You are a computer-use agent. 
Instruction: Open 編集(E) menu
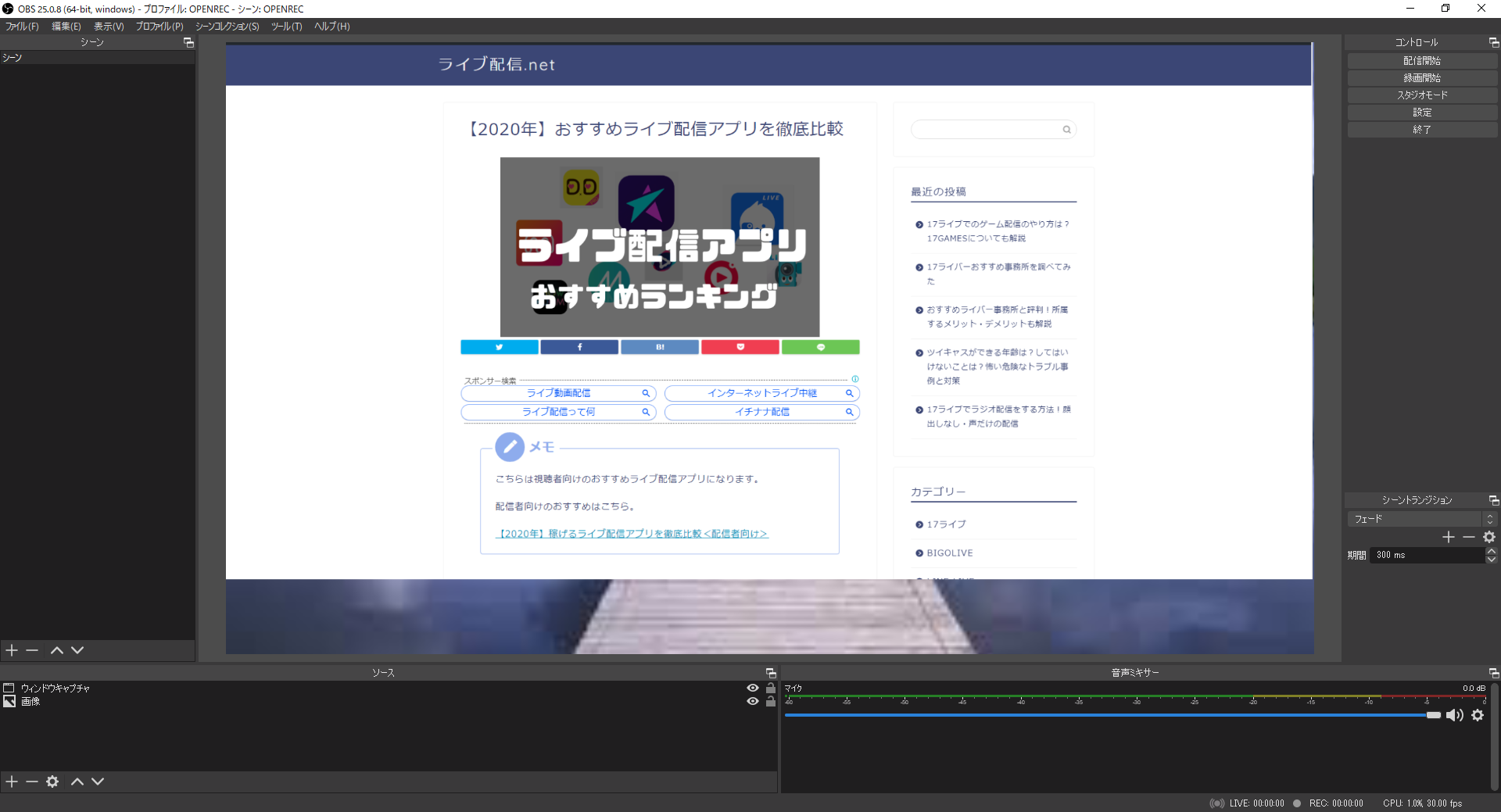click(66, 27)
